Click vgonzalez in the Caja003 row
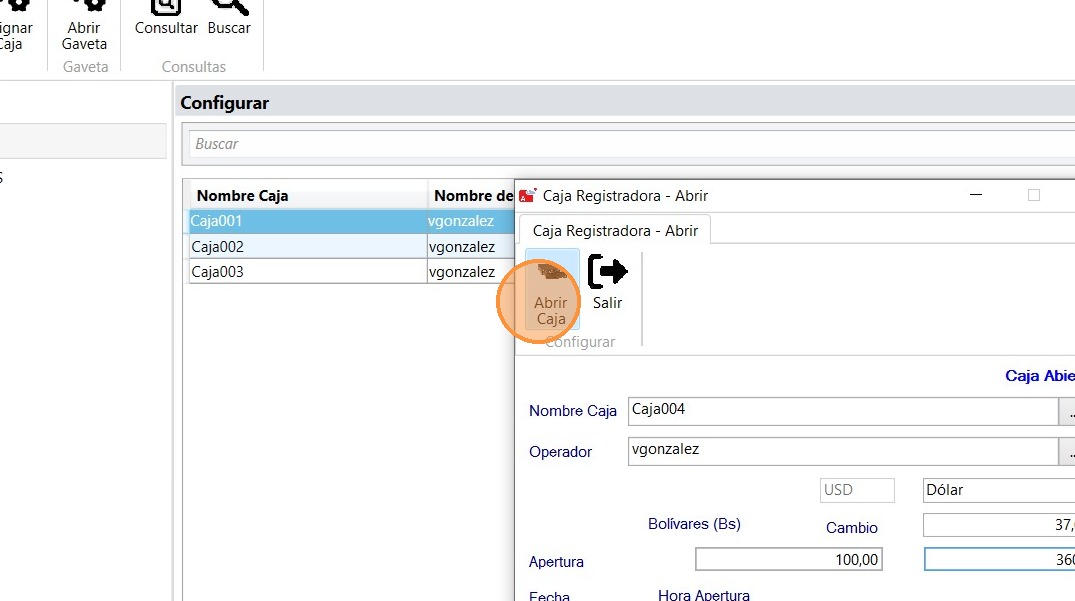1075x601 pixels. pos(461,272)
